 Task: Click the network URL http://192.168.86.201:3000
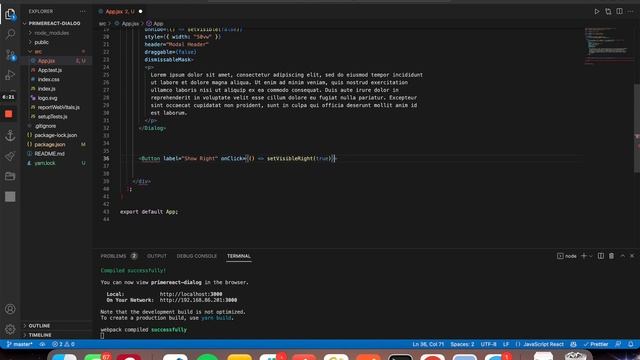[198, 300]
